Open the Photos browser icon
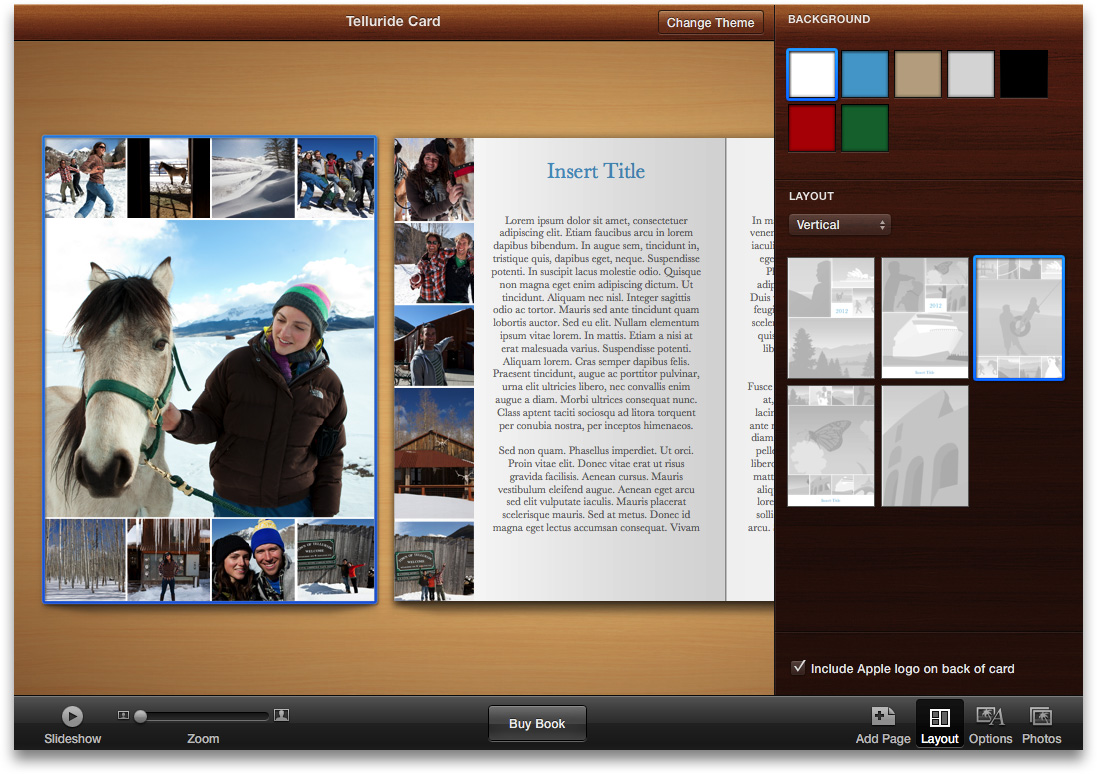Screen dimensions: 1097x774 (1041, 716)
